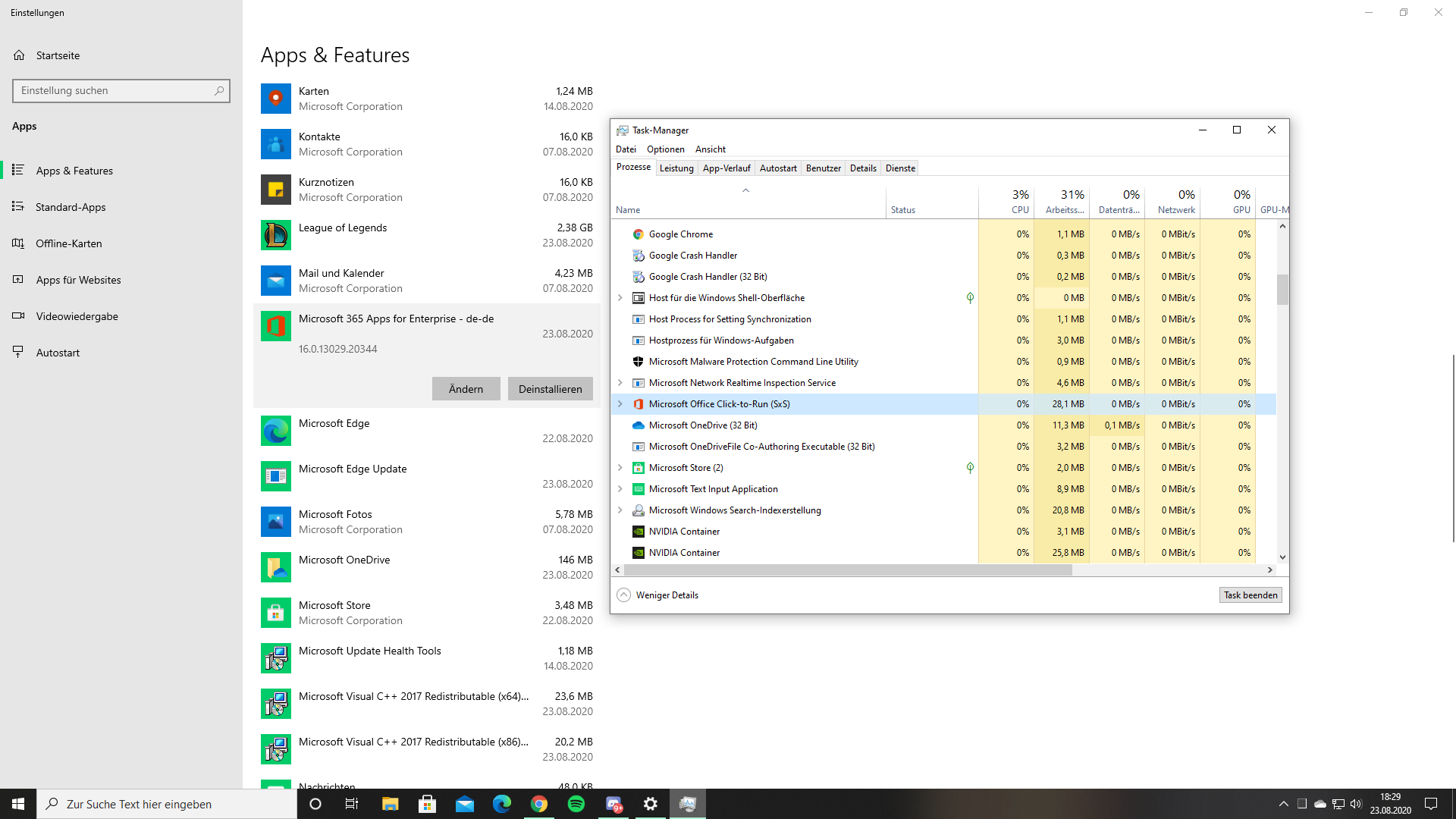
Task: Expand Microsoft Office Click-to-Run process
Action: click(620, 404)
